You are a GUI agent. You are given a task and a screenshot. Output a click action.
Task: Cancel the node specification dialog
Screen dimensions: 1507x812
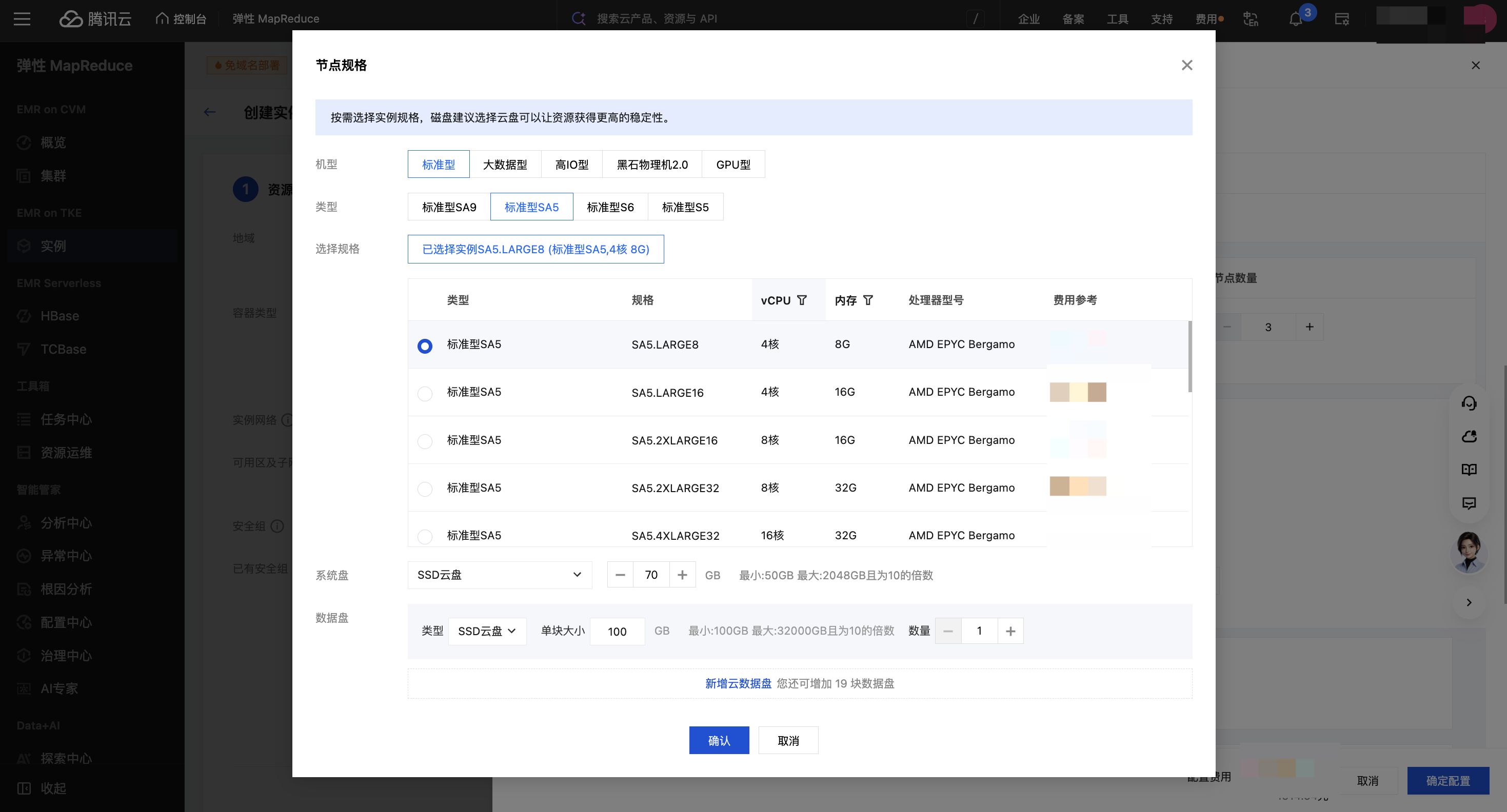pos(788,740)
